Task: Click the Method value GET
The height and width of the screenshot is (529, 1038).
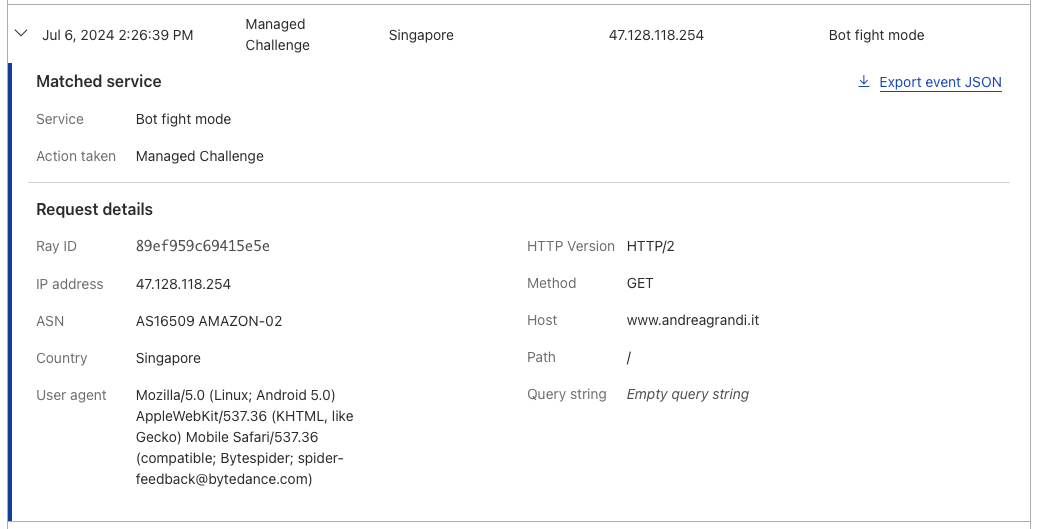Action: click(640, 283)
